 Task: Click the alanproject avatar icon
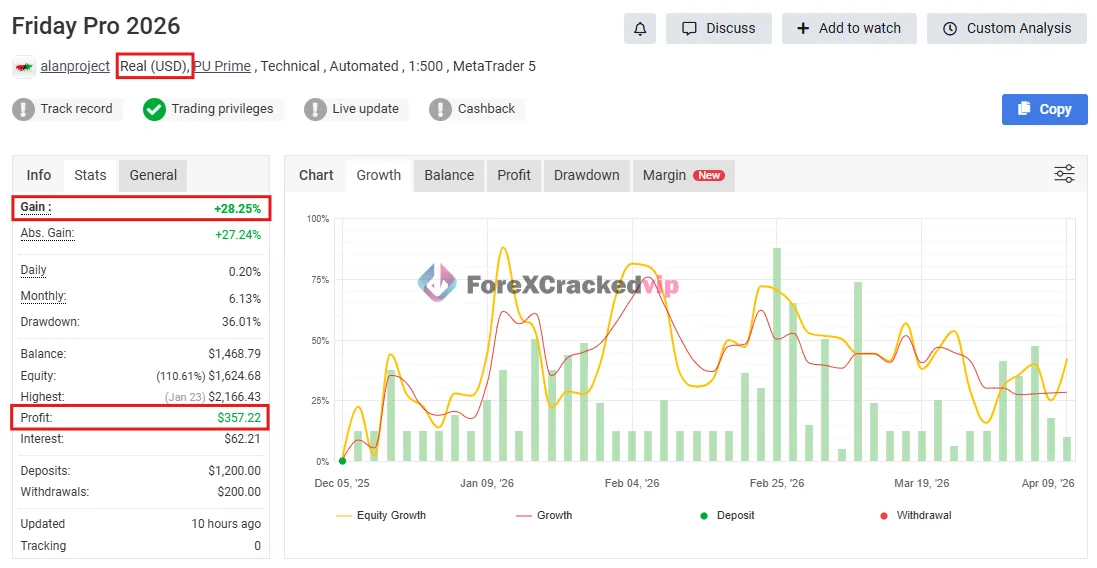24,67
